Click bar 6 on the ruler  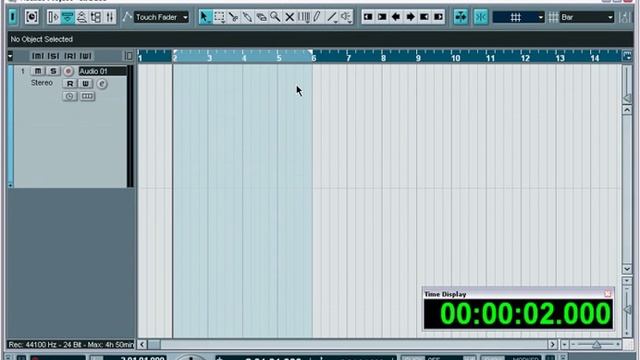point(313,58)
